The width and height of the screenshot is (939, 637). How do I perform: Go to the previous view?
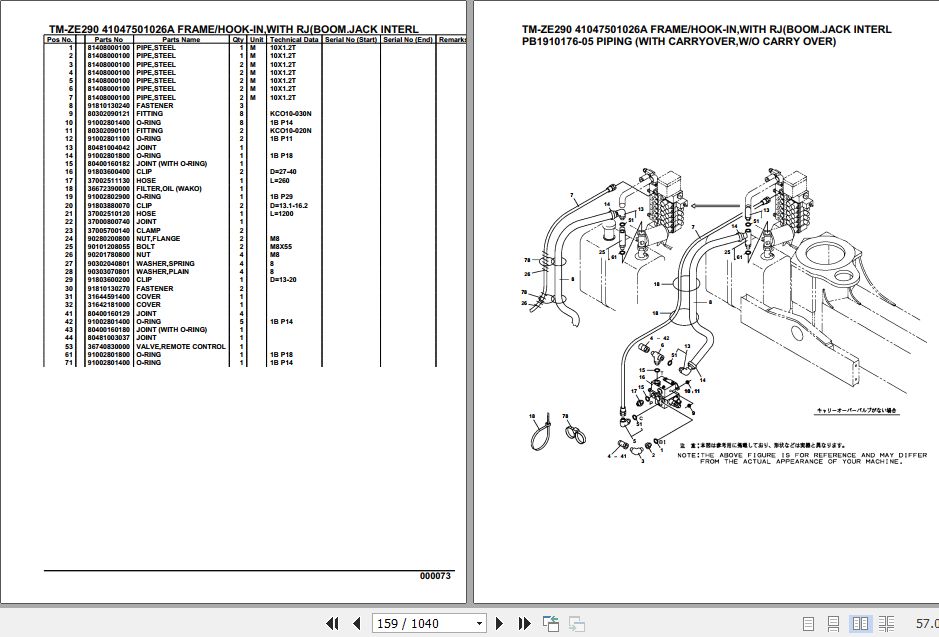pyautogui.click(x=551, y=623)
